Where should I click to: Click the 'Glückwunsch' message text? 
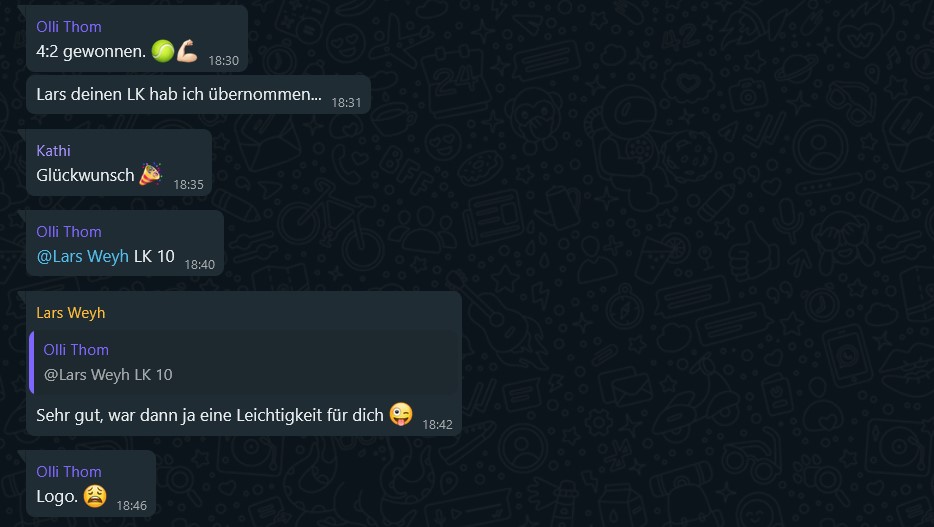pos(85,175)
